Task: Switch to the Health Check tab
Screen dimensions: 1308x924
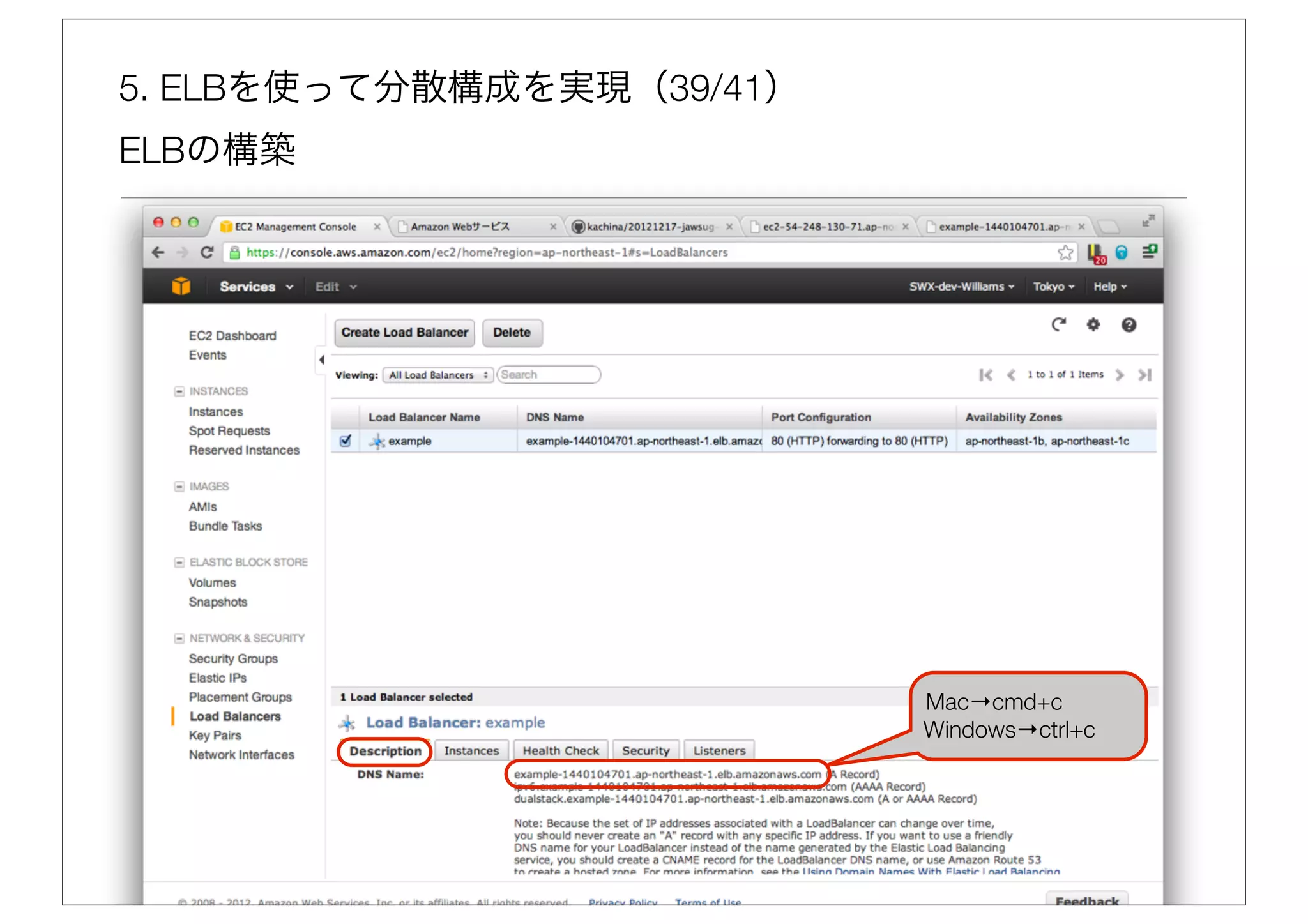Action: pos(561,751)
